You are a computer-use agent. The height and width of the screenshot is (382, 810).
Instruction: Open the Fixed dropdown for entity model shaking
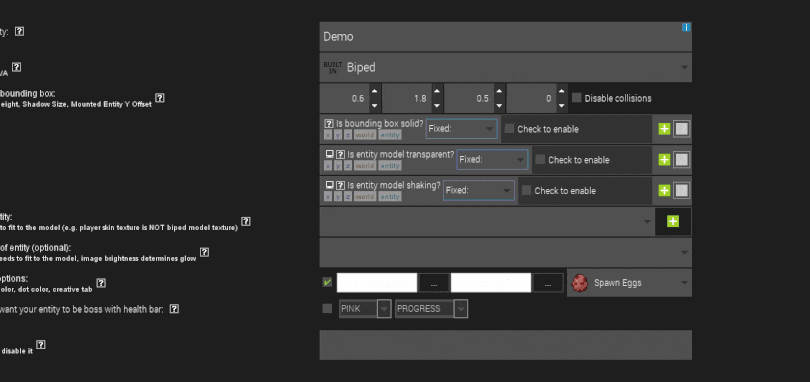click(479, 191)
